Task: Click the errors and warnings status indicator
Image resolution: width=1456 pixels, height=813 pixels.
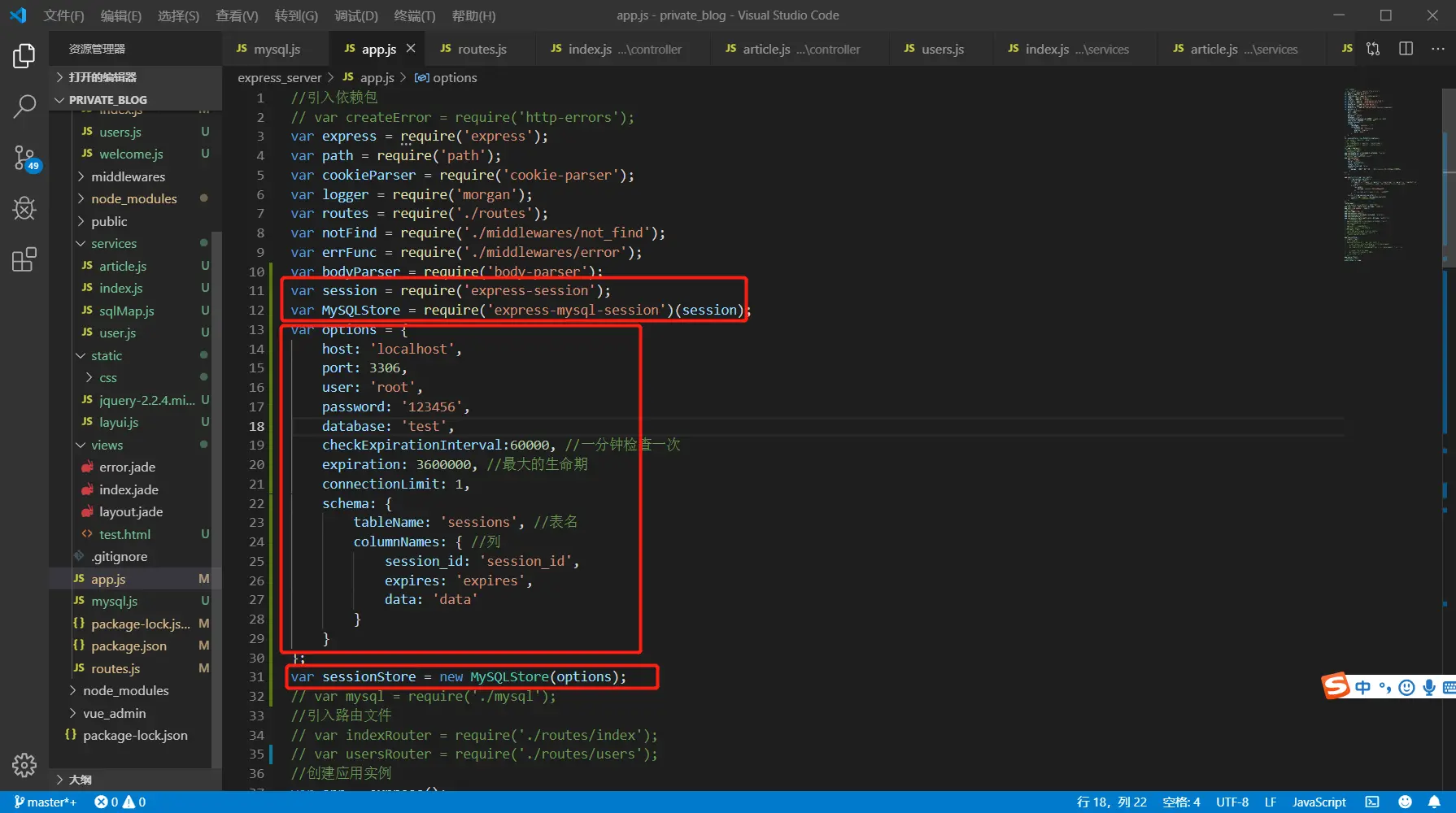Action: coord(120,802)
